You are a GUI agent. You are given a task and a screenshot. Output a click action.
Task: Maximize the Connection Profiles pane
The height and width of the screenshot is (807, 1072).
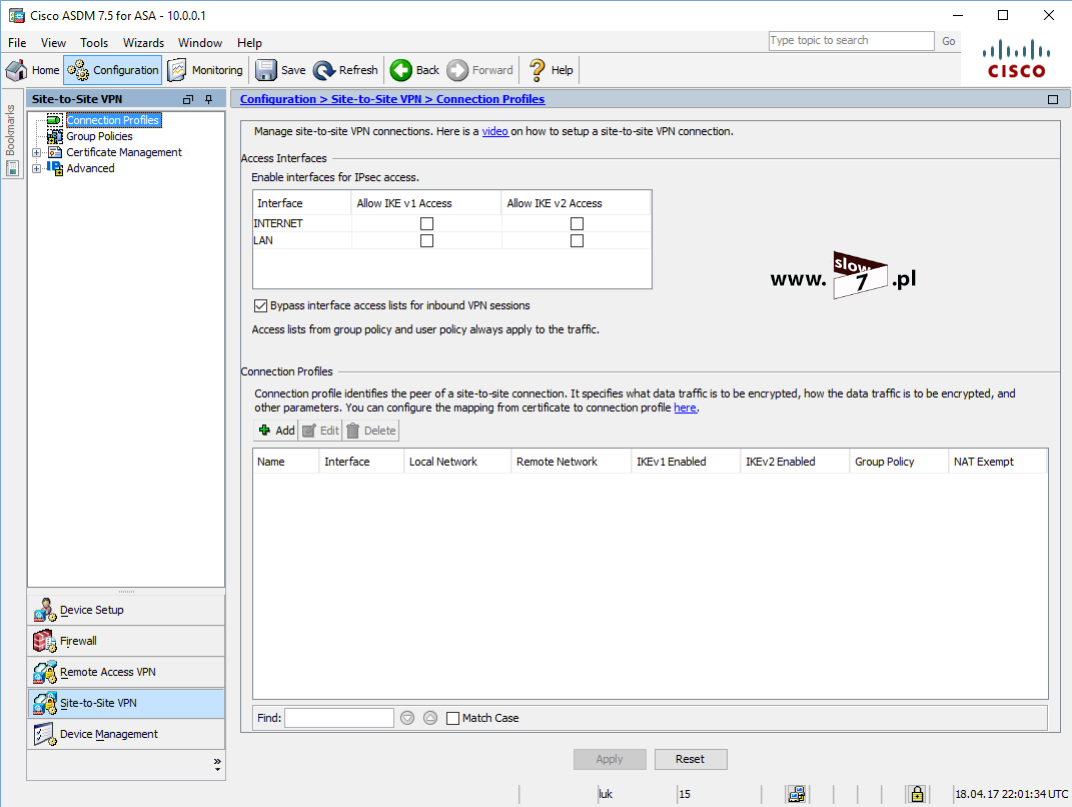pos(1053,99)
